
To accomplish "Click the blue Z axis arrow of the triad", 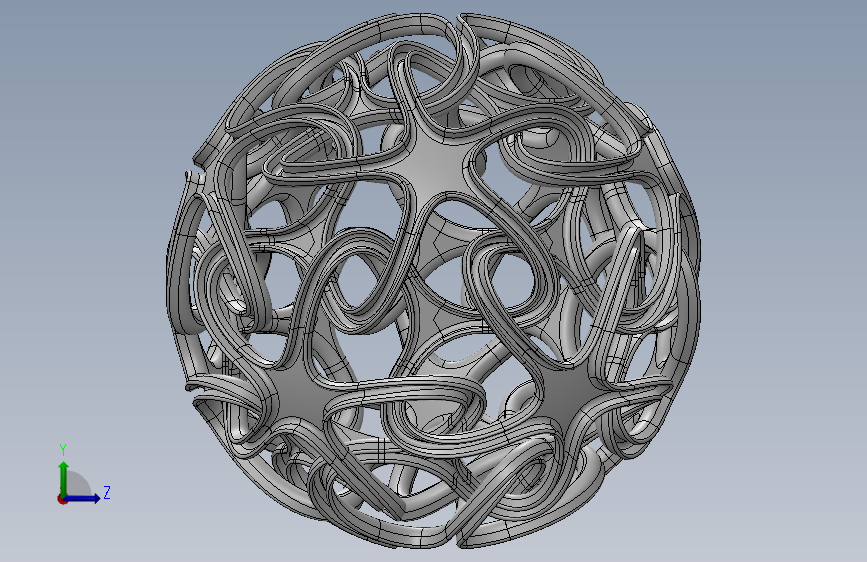I will (83, 498).
